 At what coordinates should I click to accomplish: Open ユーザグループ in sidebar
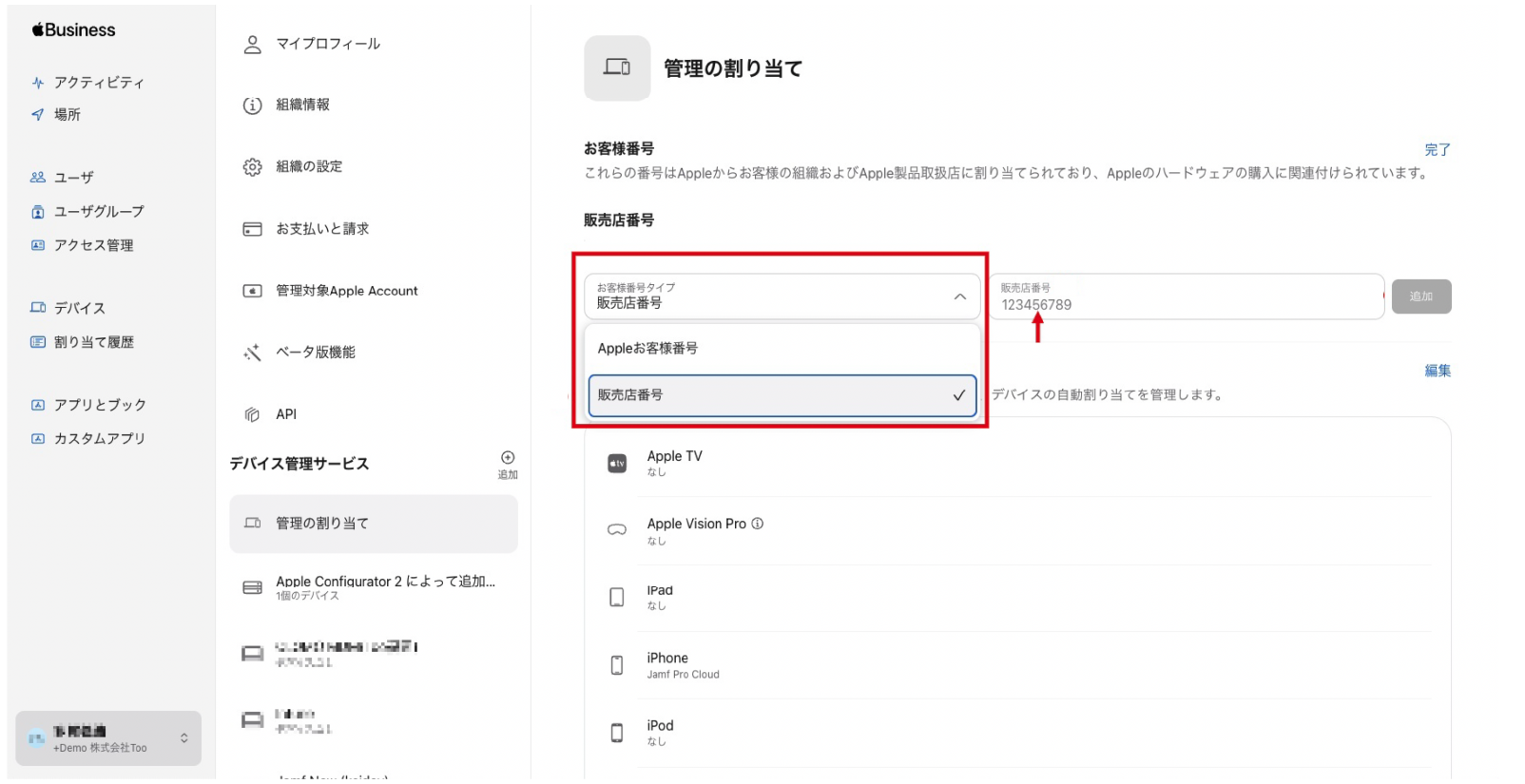(99, 211)
